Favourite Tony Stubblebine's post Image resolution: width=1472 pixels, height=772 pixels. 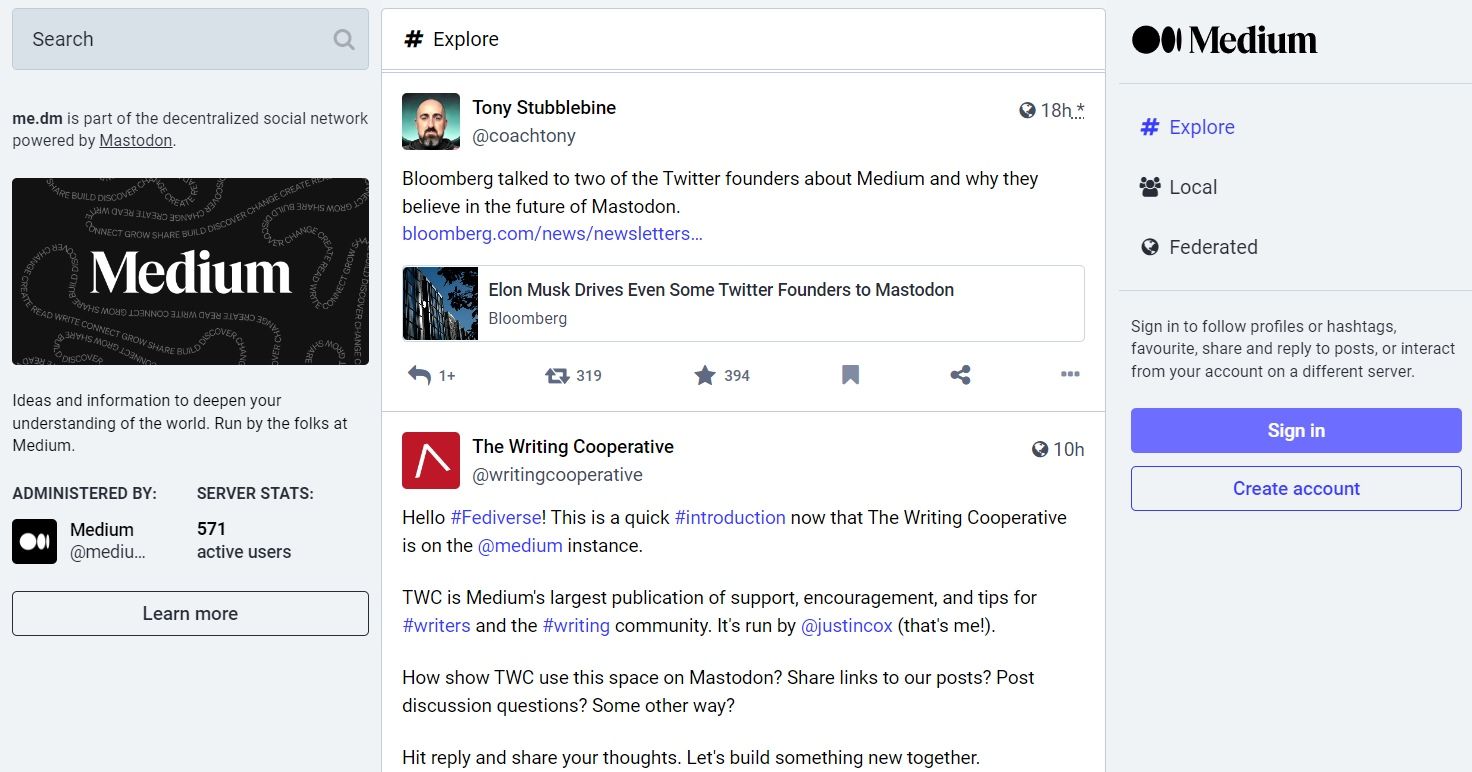[705, 375]
